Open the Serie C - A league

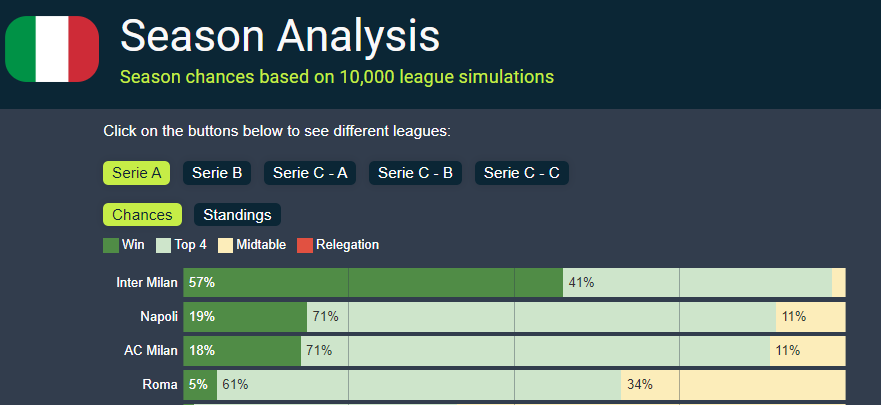pyautogui.click(x=310, y=173)
